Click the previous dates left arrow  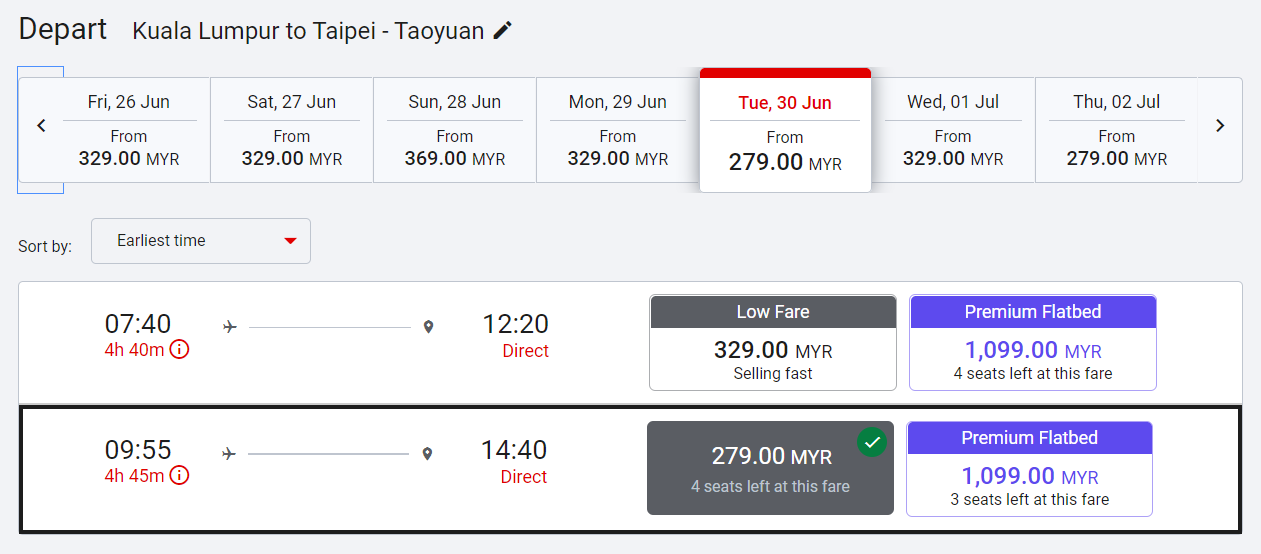point(41,126)
